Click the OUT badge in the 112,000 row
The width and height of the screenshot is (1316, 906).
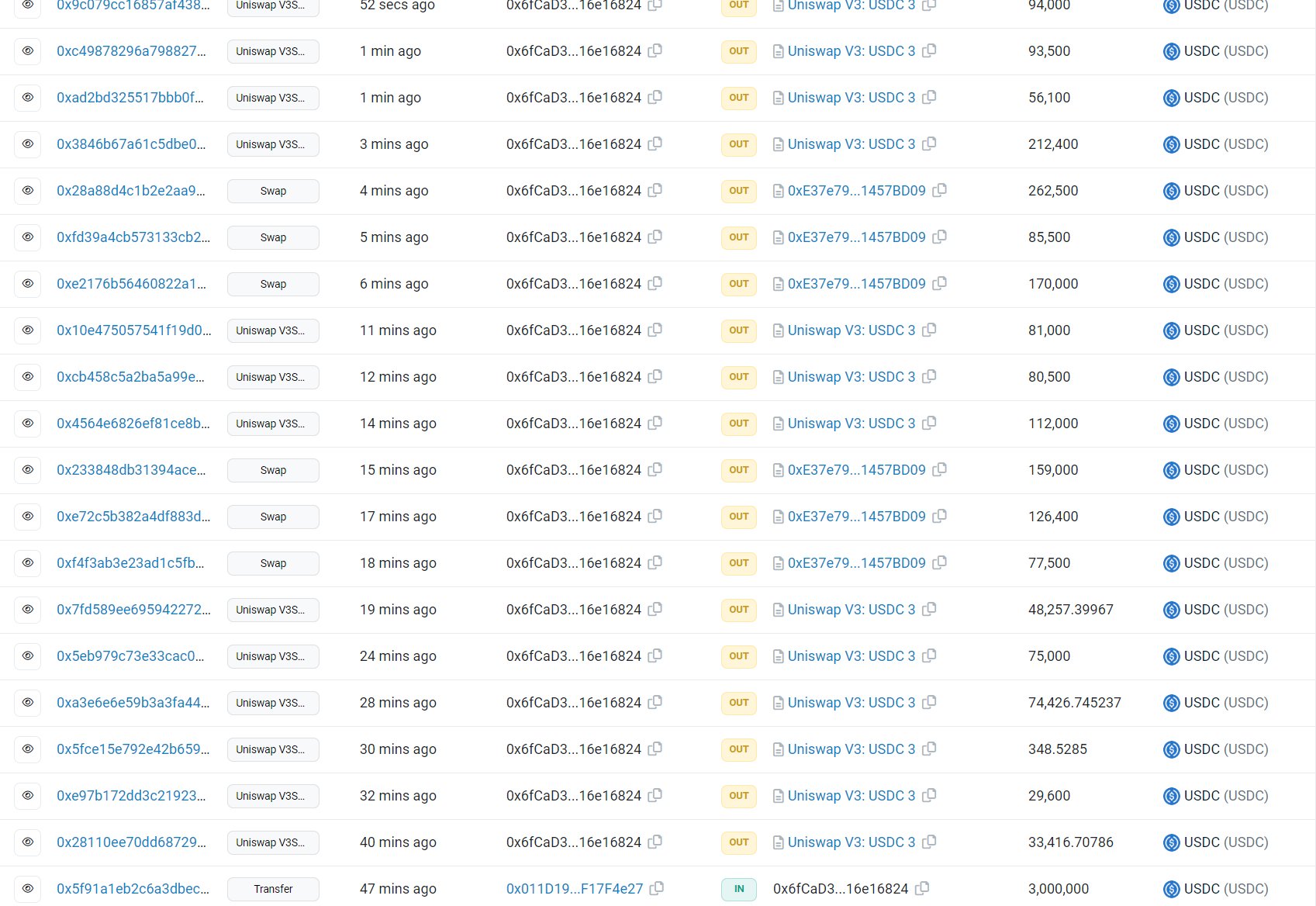739,424
